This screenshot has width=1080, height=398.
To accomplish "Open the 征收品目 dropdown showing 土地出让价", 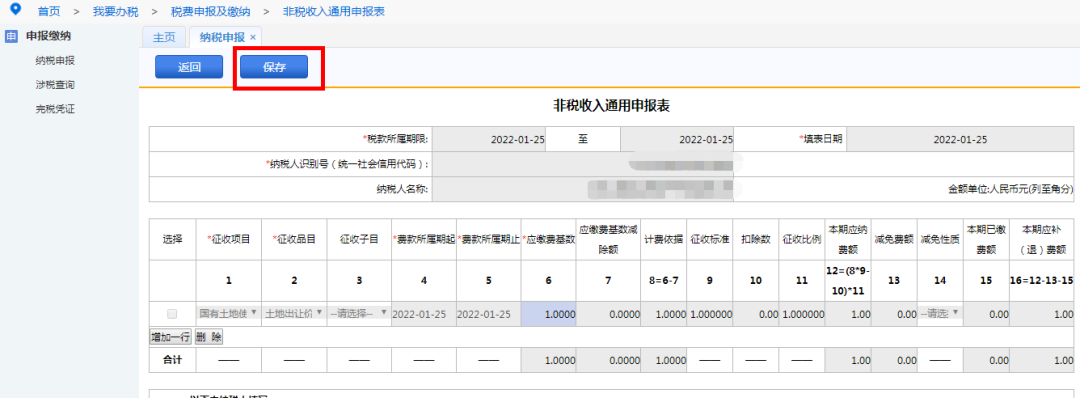I will coord(294,313).
